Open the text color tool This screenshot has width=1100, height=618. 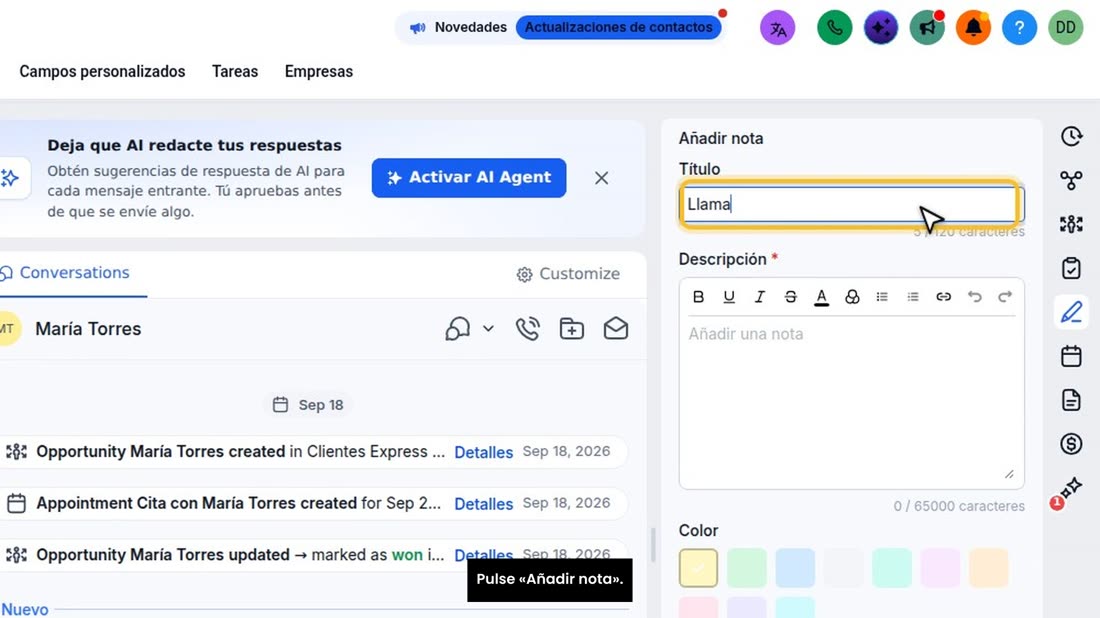point(821,297)
